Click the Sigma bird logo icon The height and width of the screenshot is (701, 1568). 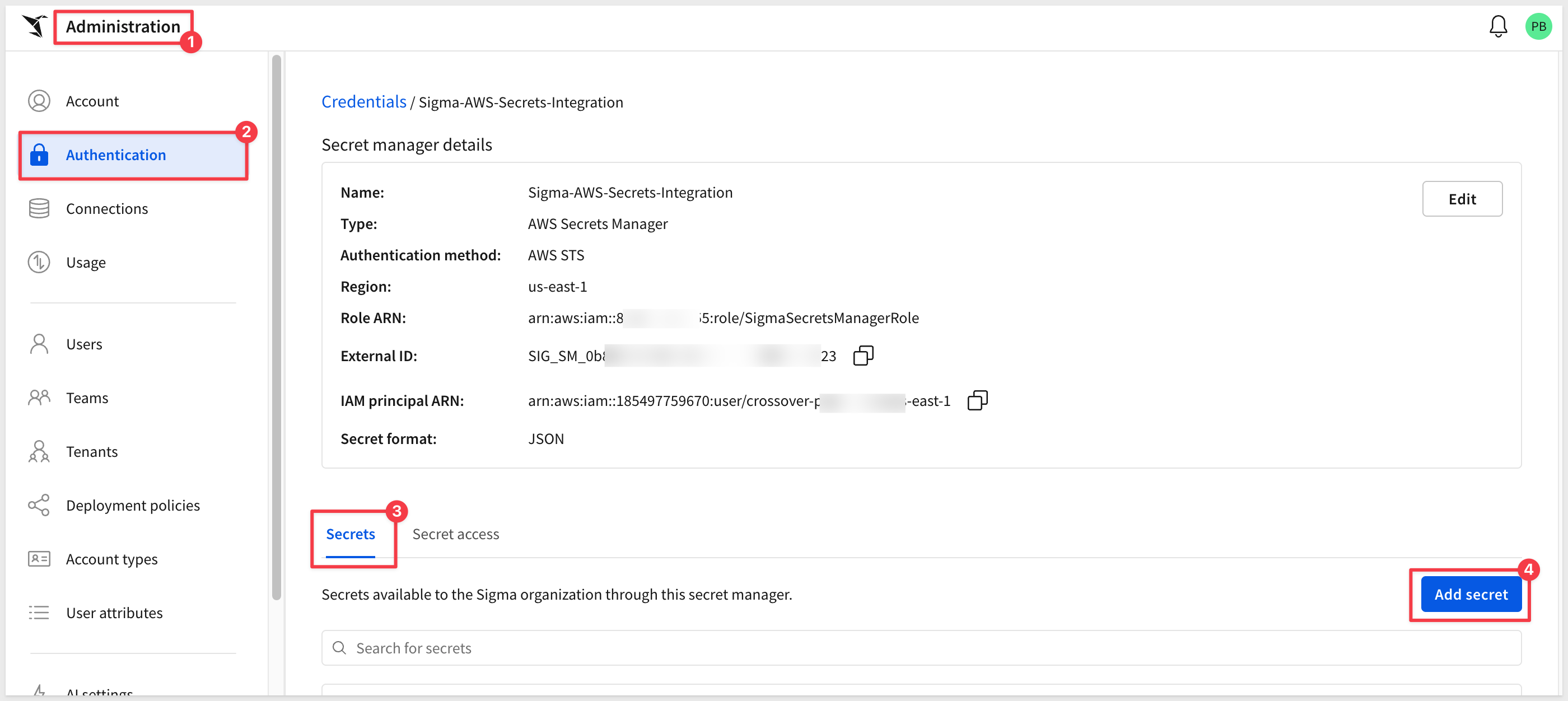35,26
